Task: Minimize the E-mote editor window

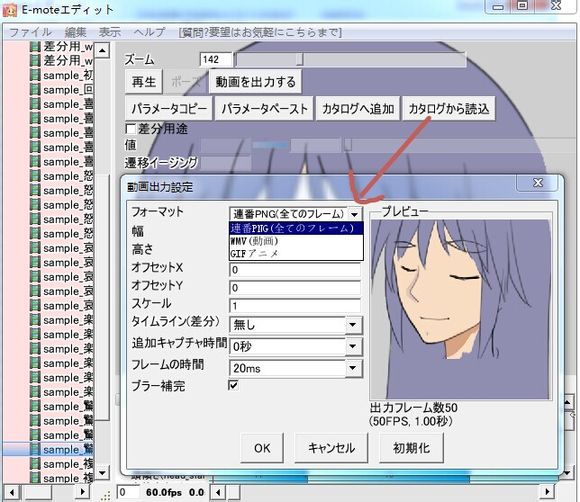Action: pyautogui.click(x=498, y=6)
